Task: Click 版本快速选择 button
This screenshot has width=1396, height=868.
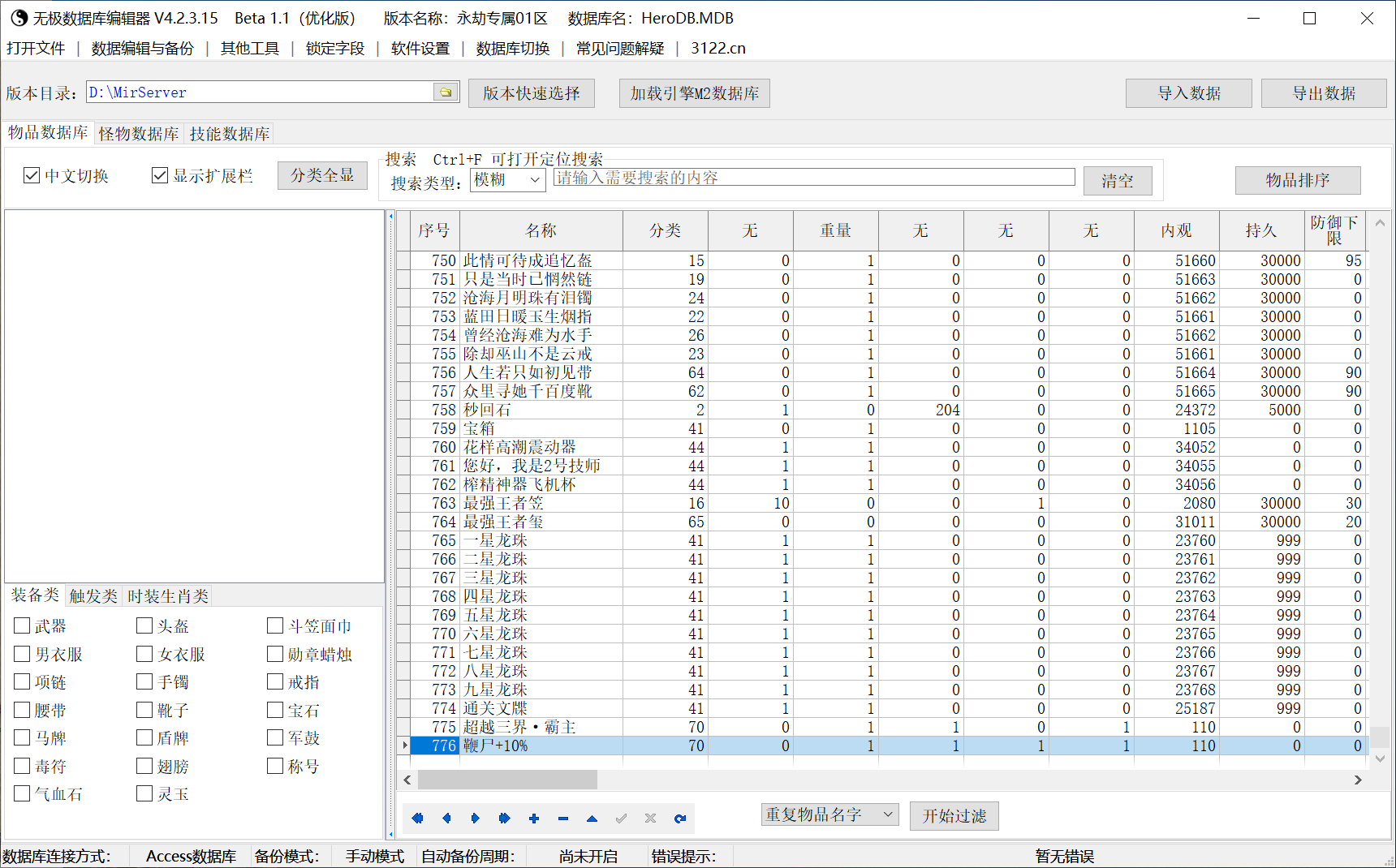Action: tap(532, 93)
